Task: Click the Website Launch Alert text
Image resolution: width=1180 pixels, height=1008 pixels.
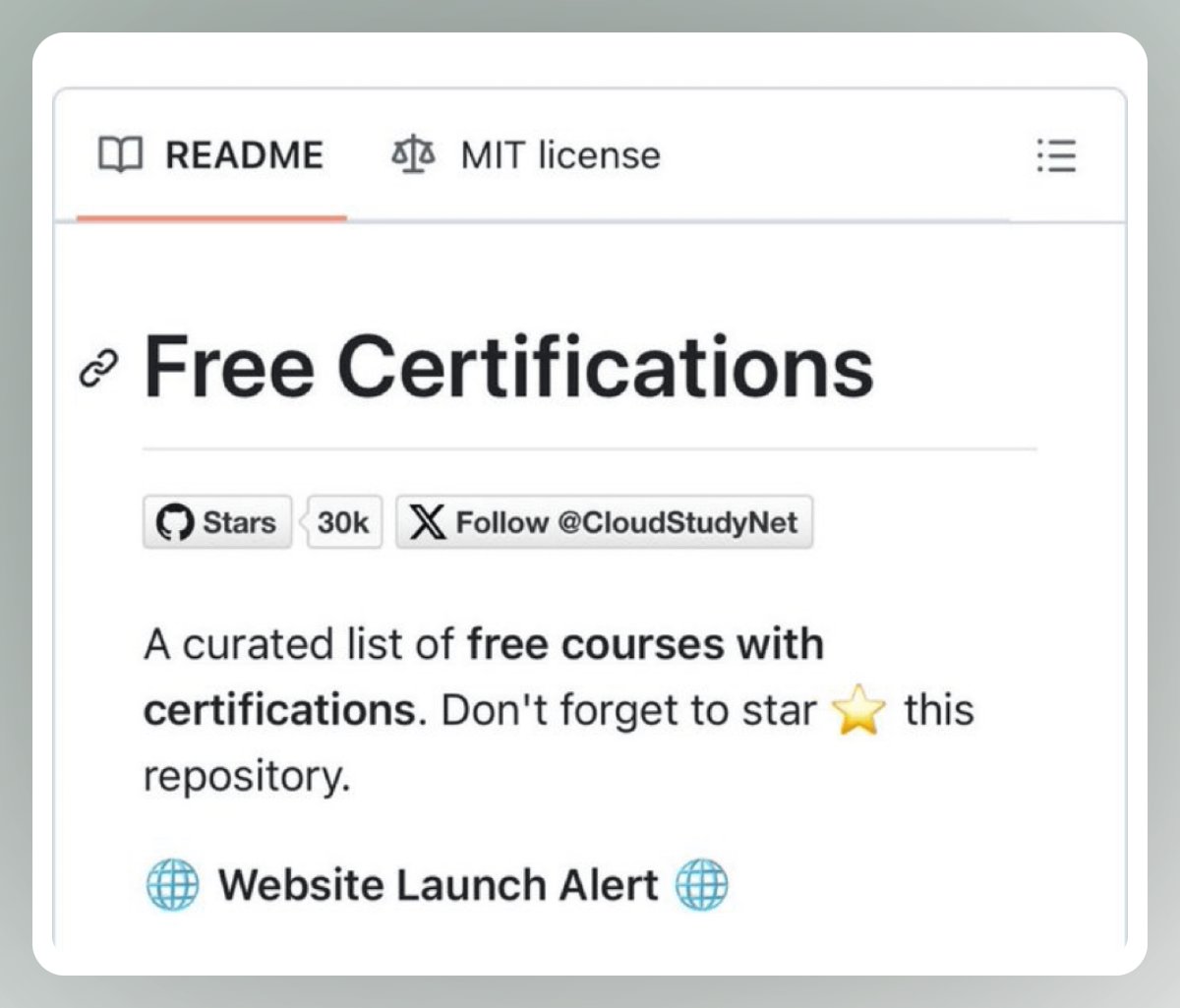Action: [x=438, y=884]
